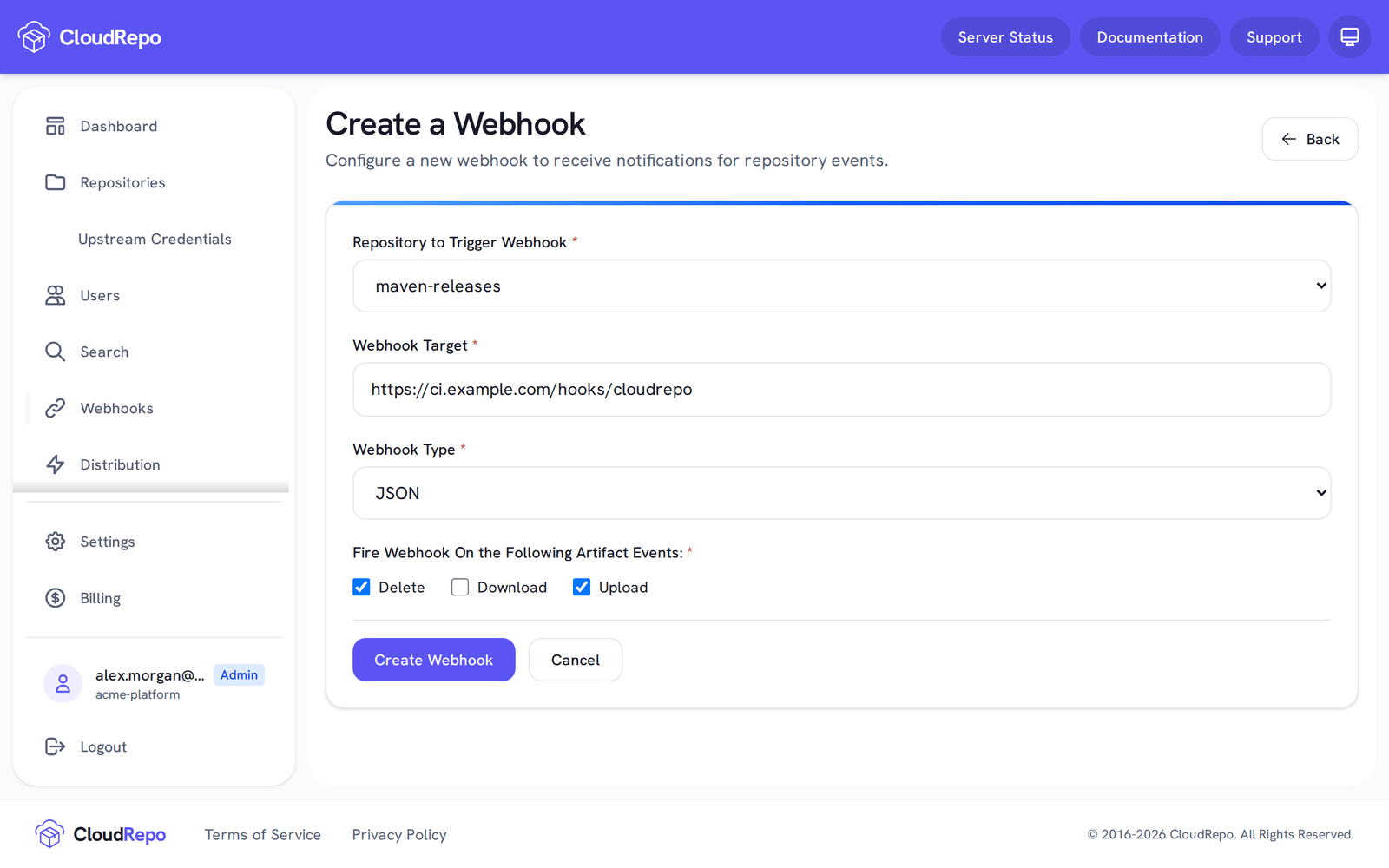Open the Documentation link in header
This screenshot has width=1389, height=868.
coord(1149,37)
